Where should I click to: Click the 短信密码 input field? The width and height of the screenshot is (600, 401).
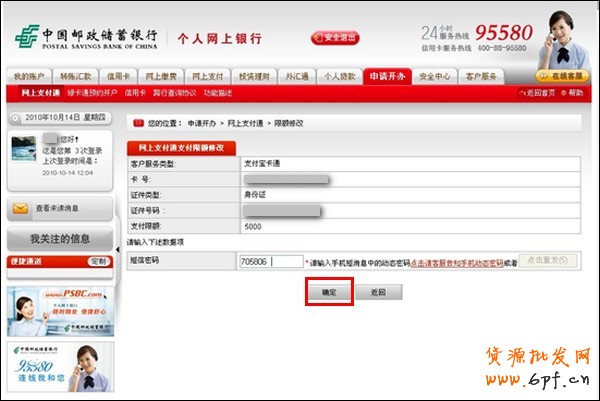[270, 261]
